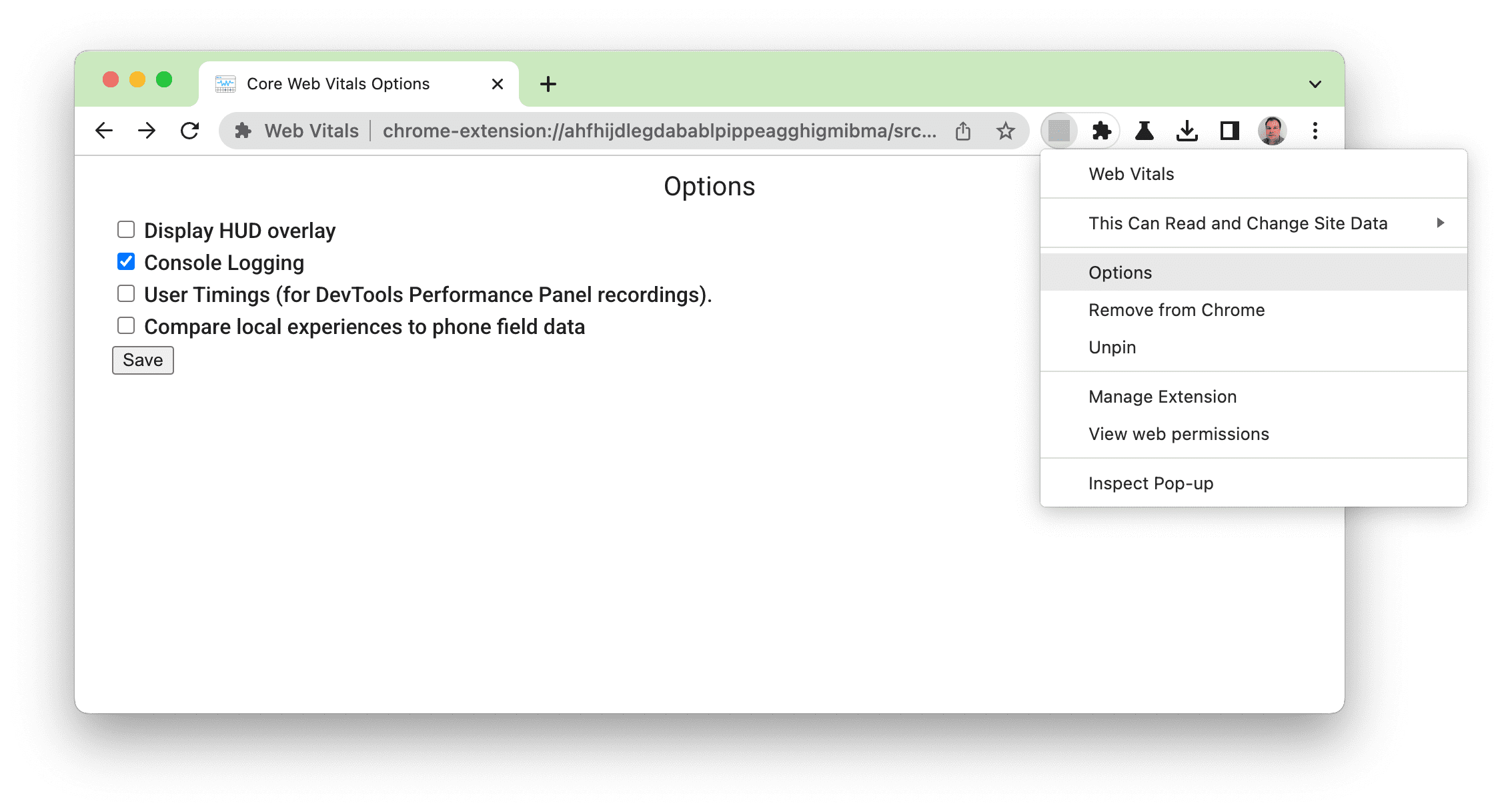This screenshot has height=812, width=1498.
Task: Toggle the Display HUD overlay checkbox
Action: coord(127,231)
